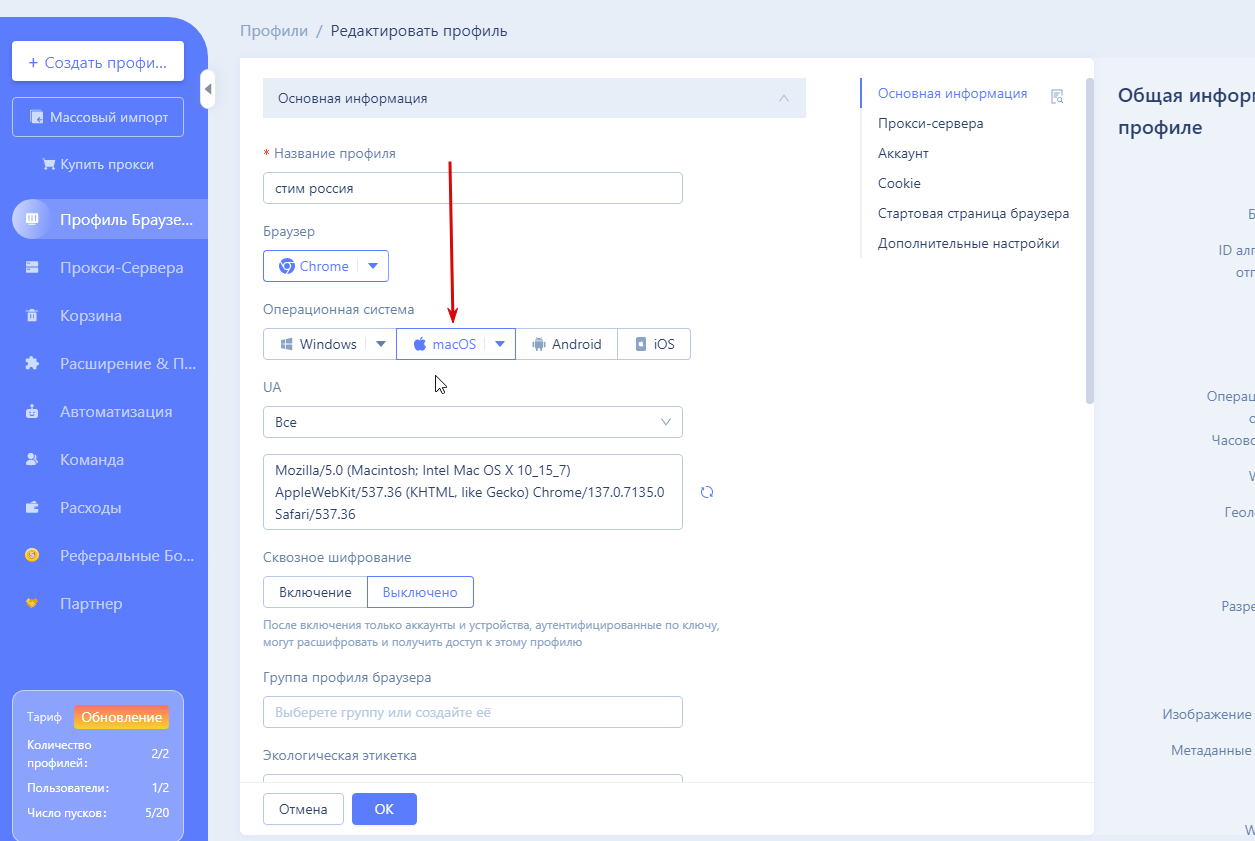
Task: Select the Выключено encryption option
Action: (420, 592)
